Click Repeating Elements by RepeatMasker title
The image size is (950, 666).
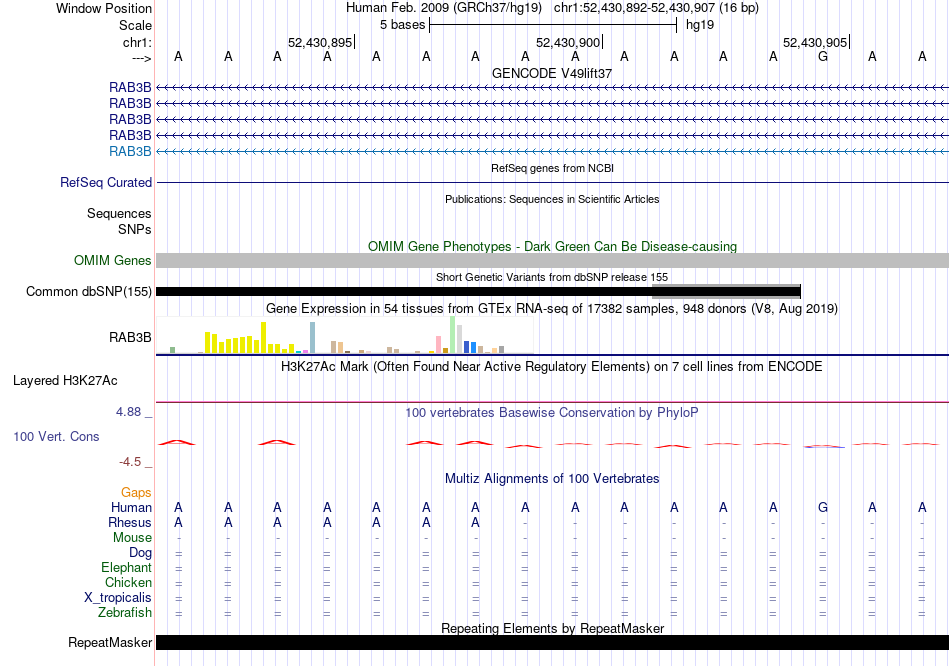coord(552,628)
